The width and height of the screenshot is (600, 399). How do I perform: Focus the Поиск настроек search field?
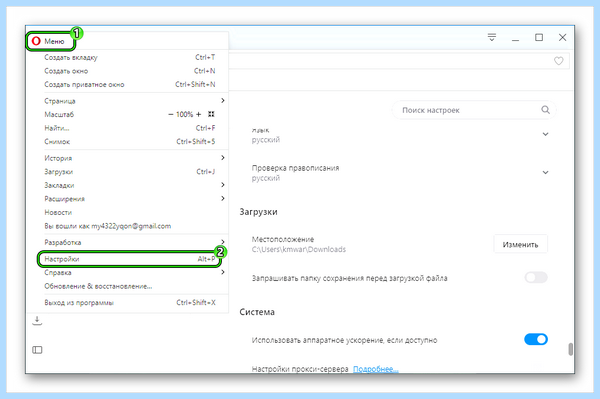tap(473, 110)
